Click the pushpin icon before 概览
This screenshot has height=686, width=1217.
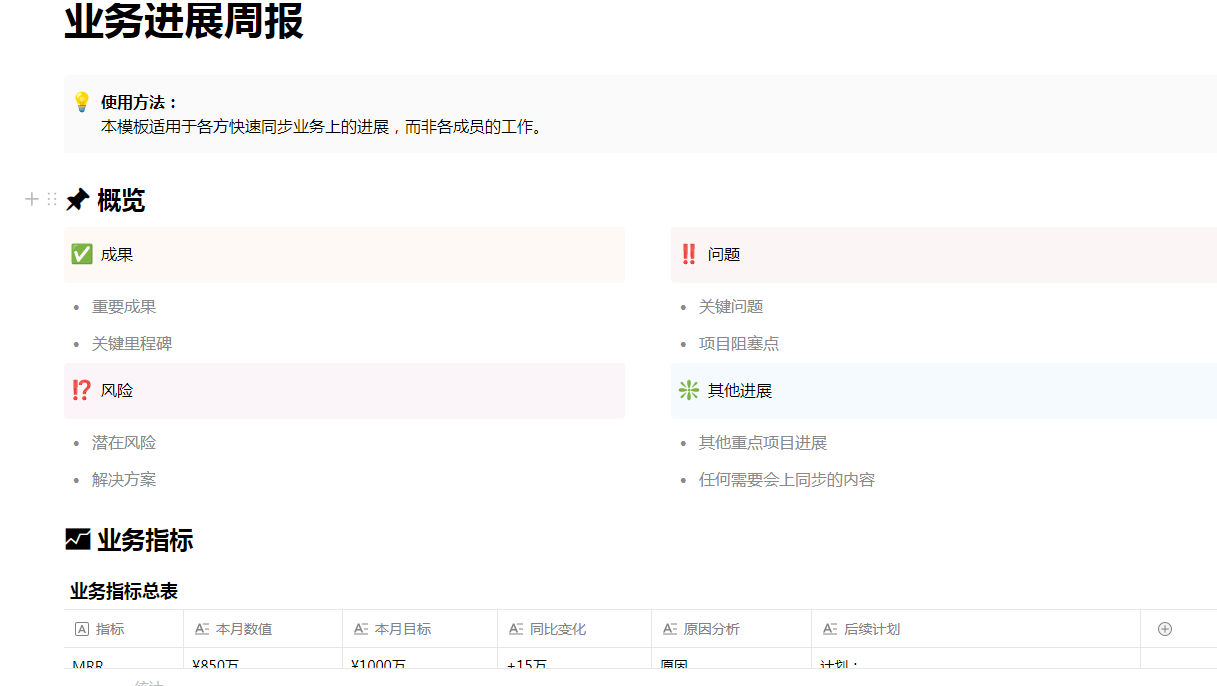(77, 201)
